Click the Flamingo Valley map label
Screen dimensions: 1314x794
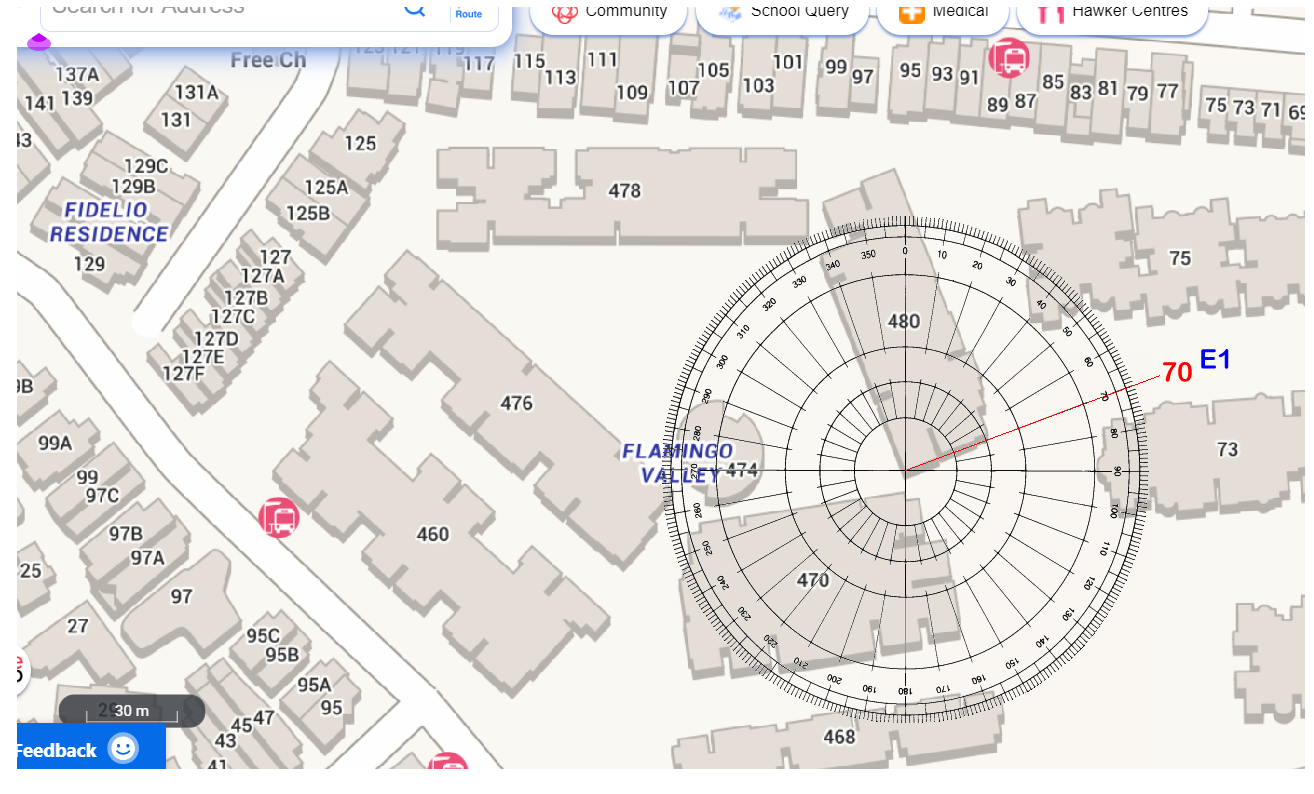tap(678, 463)
